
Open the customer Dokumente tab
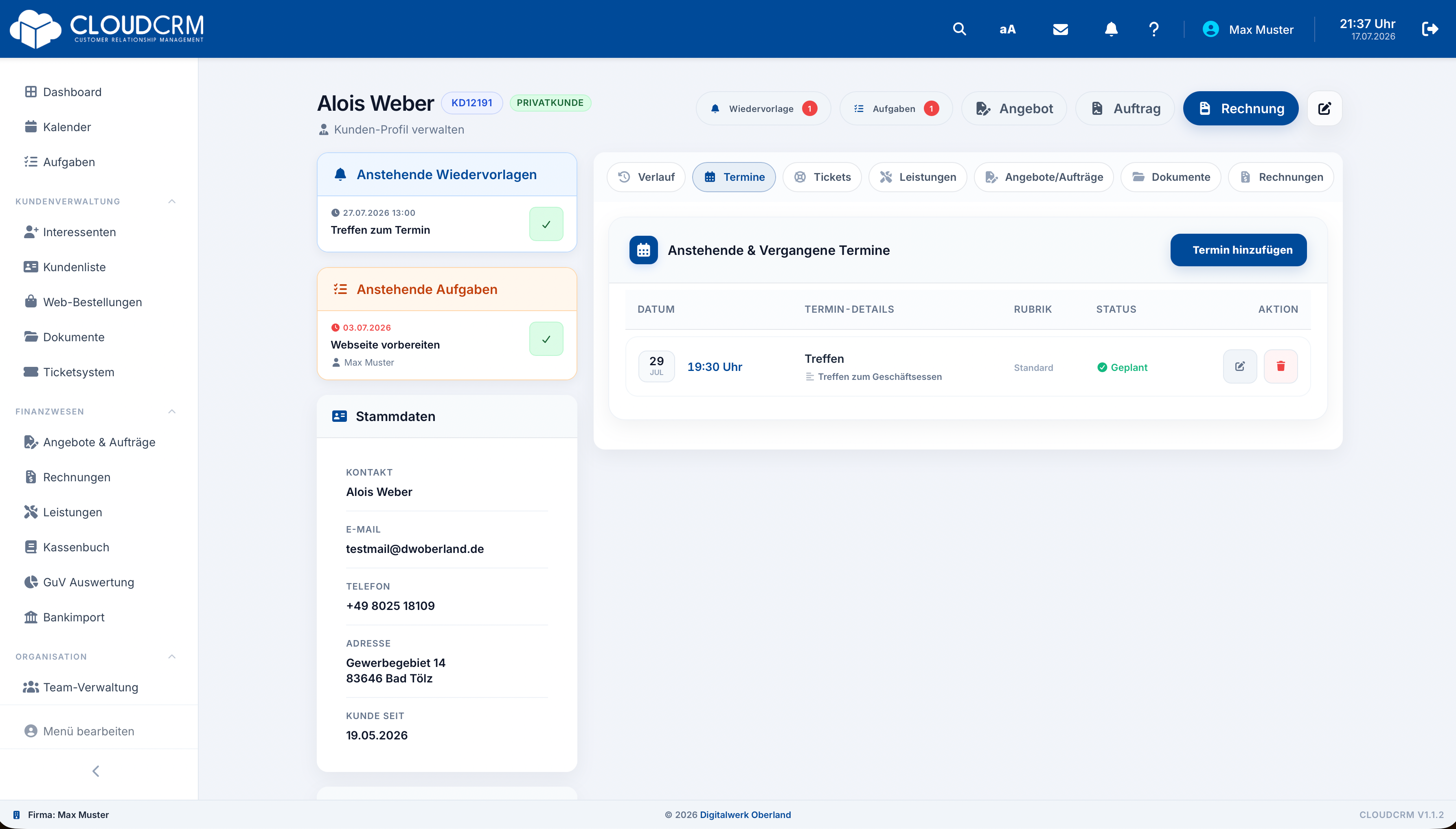pyautogui.click(x=1170, y=177)
